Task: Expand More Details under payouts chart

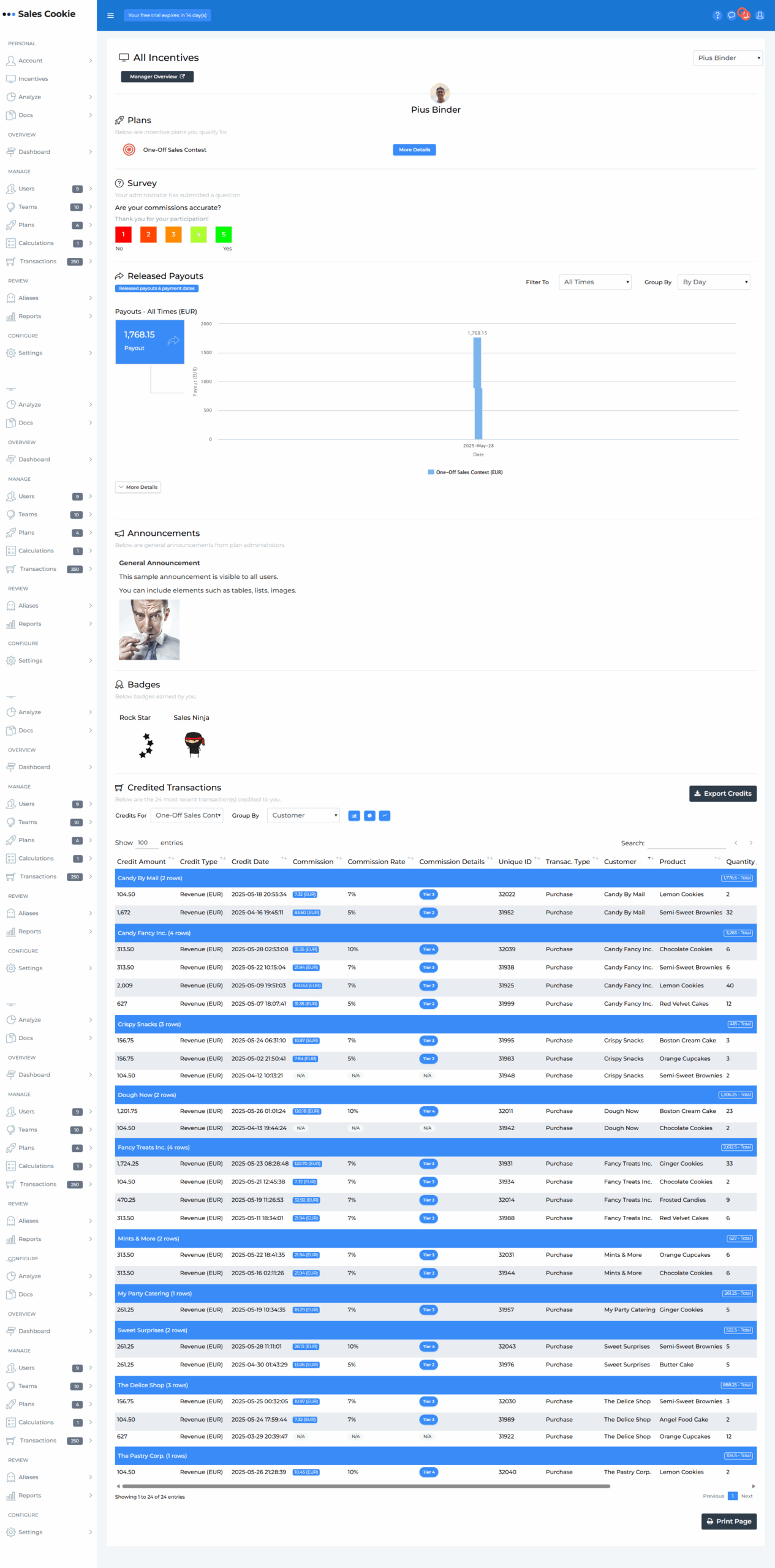Action: pyautogui.click(x=138, y=488)
